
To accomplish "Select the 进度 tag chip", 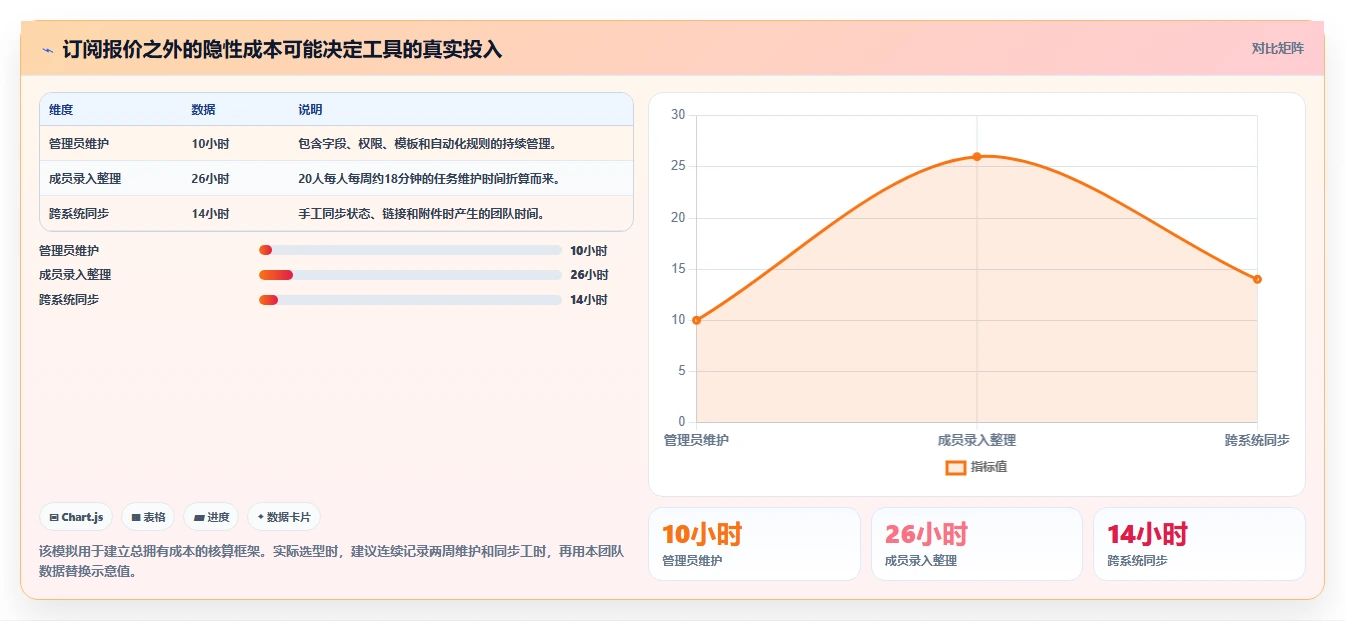I will click(x=211, y=517).
